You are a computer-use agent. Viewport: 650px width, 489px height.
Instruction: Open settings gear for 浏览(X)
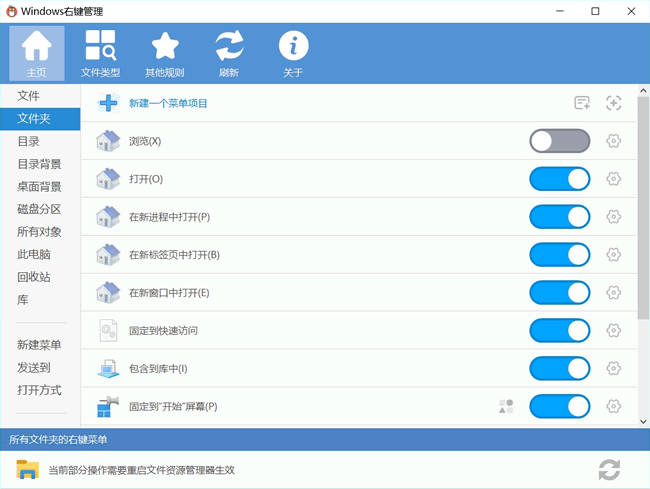(x=614, y=141)
